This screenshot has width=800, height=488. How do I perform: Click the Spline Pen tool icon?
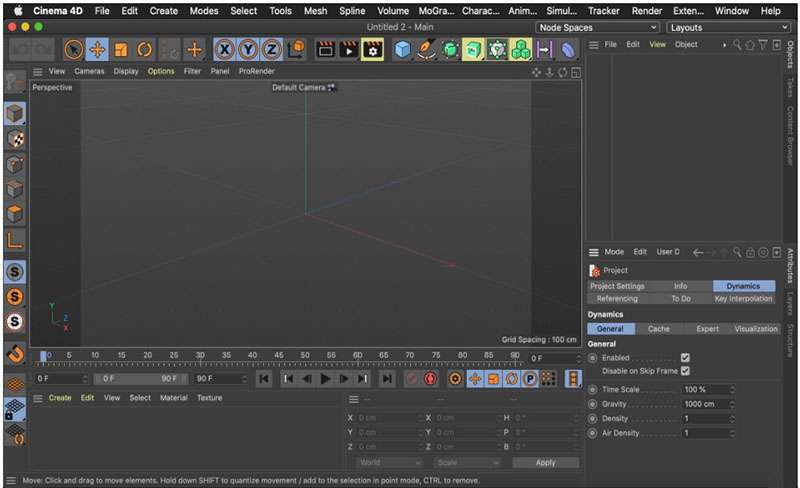[427, 50]
